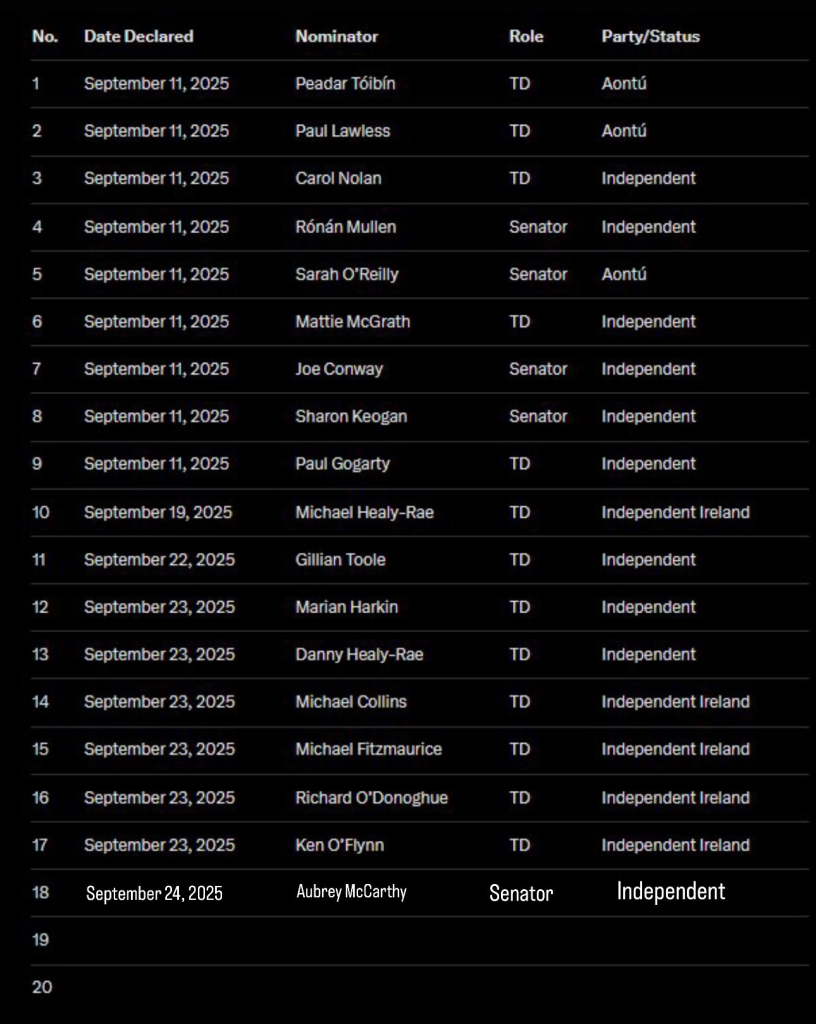
Task: Select Michael Healy-Rae nominator name
Action: point(364,512)
